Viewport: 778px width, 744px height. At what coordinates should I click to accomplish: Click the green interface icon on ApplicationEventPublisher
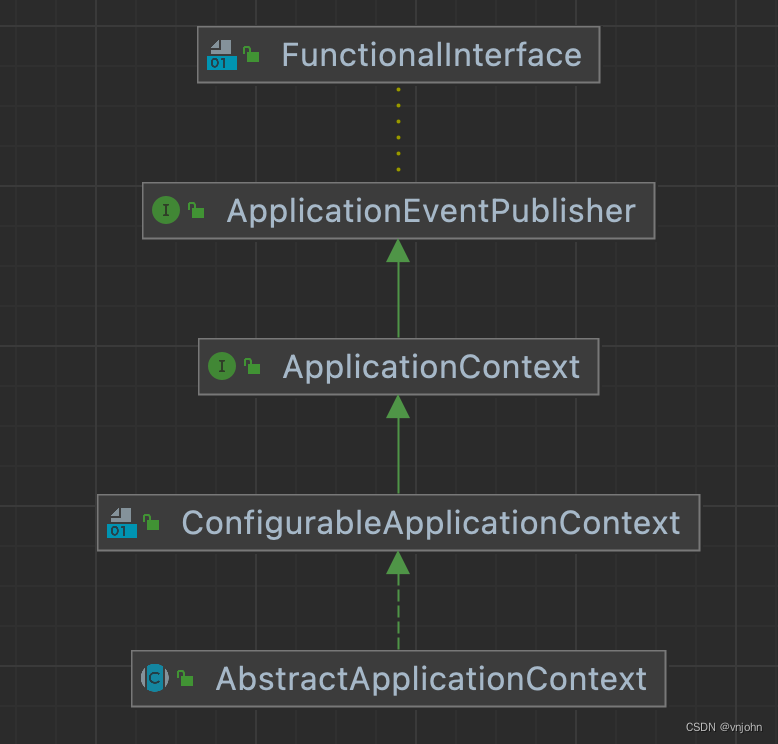166,211
